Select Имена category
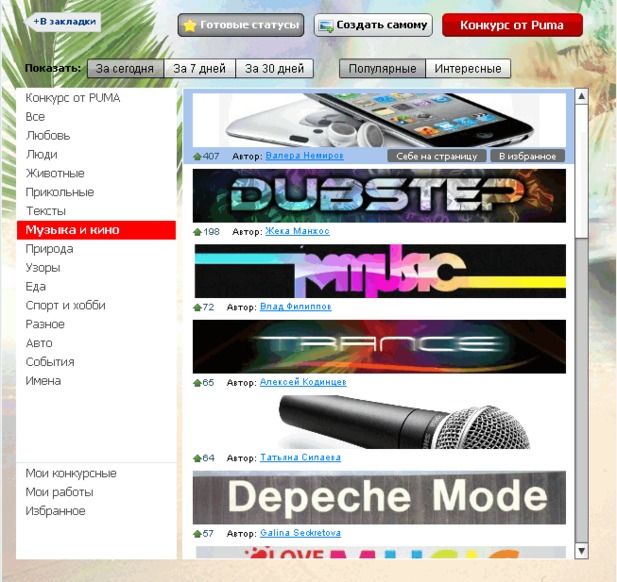The height and width of the screenshot is (582, 617). 96,381
